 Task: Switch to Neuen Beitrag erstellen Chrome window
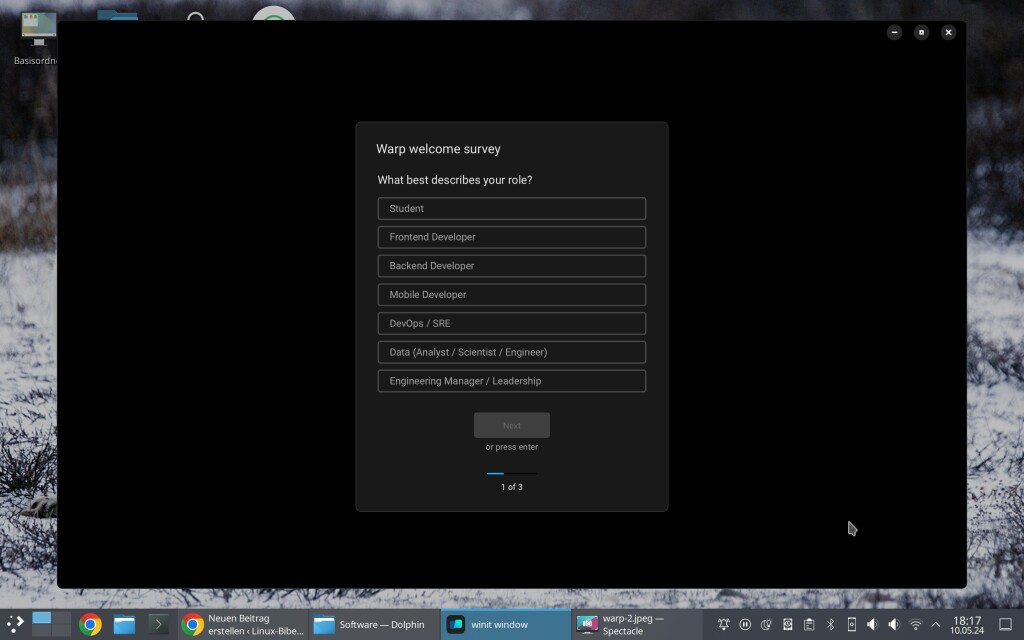tap(243, 624)
